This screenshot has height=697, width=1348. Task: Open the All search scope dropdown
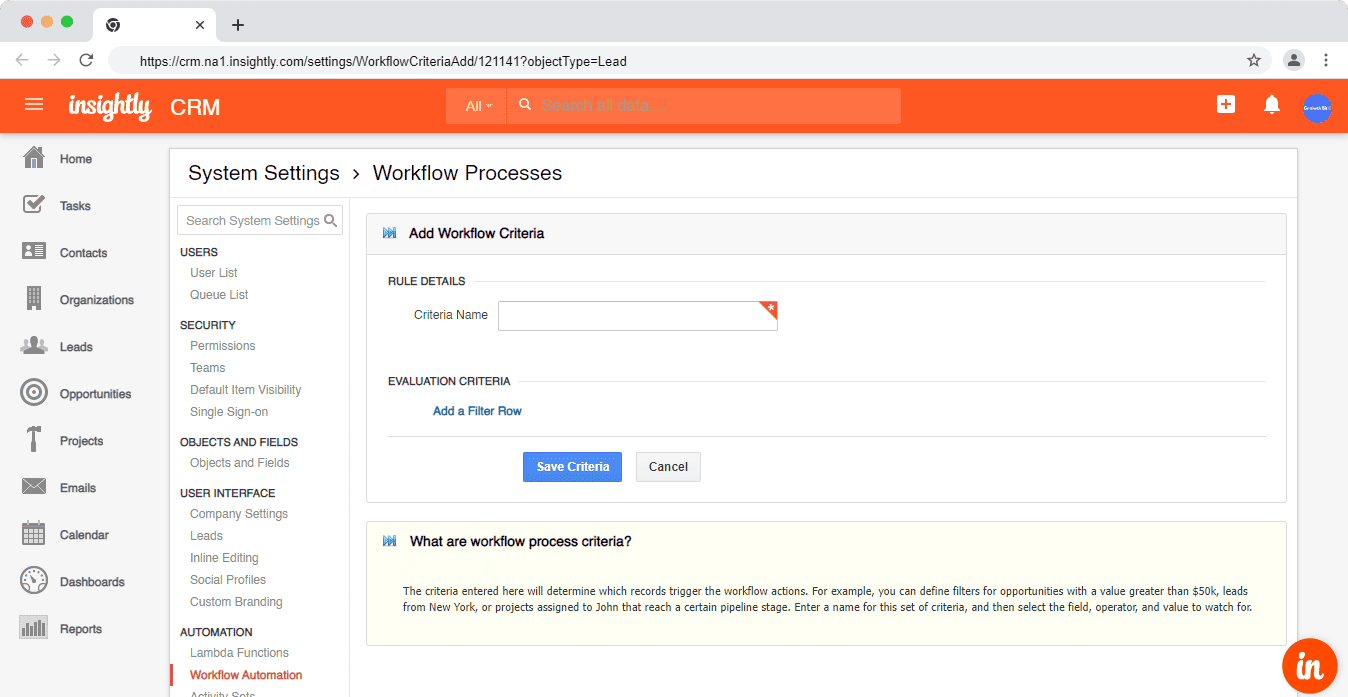tap(475, 105)
